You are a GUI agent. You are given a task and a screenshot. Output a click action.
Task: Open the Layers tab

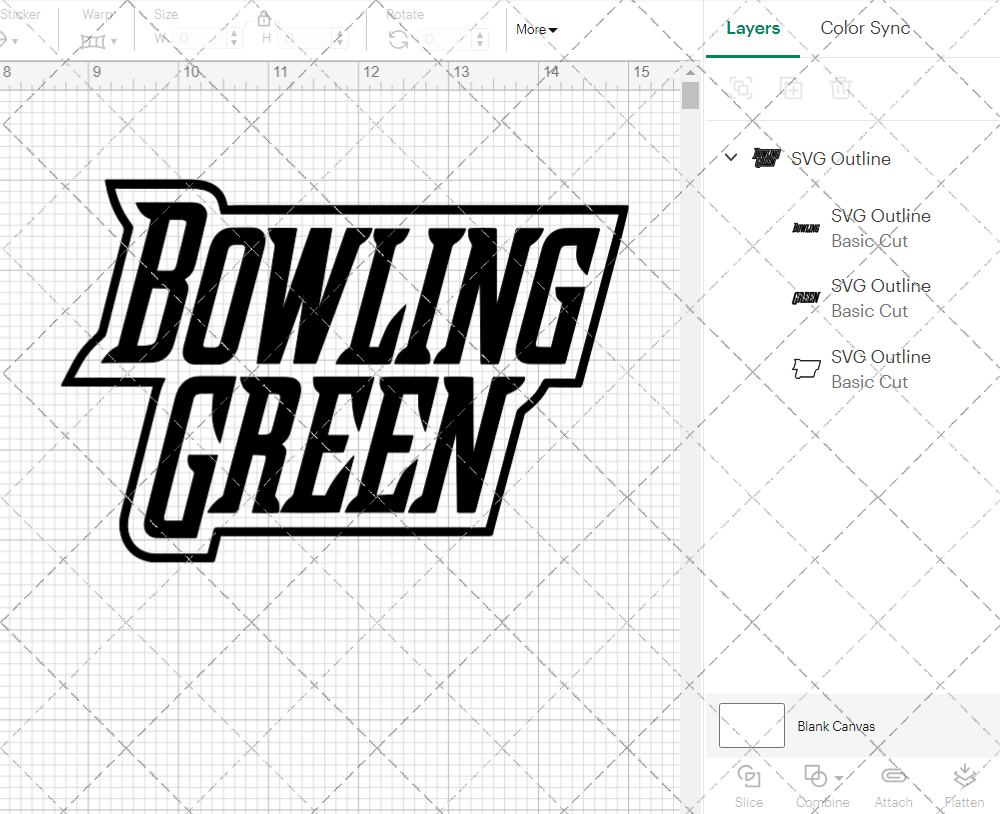coord(753,28)
